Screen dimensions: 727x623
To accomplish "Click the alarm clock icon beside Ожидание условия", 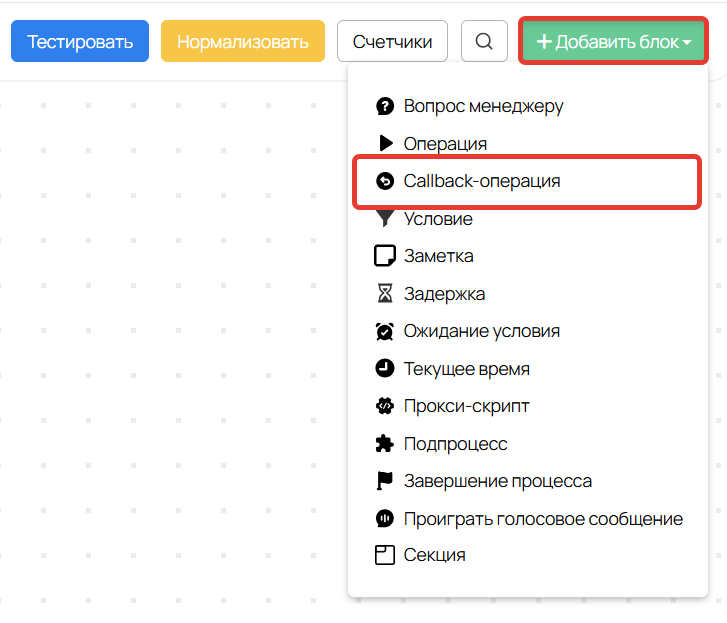I will pyautogui.click(x=385, y=331).
